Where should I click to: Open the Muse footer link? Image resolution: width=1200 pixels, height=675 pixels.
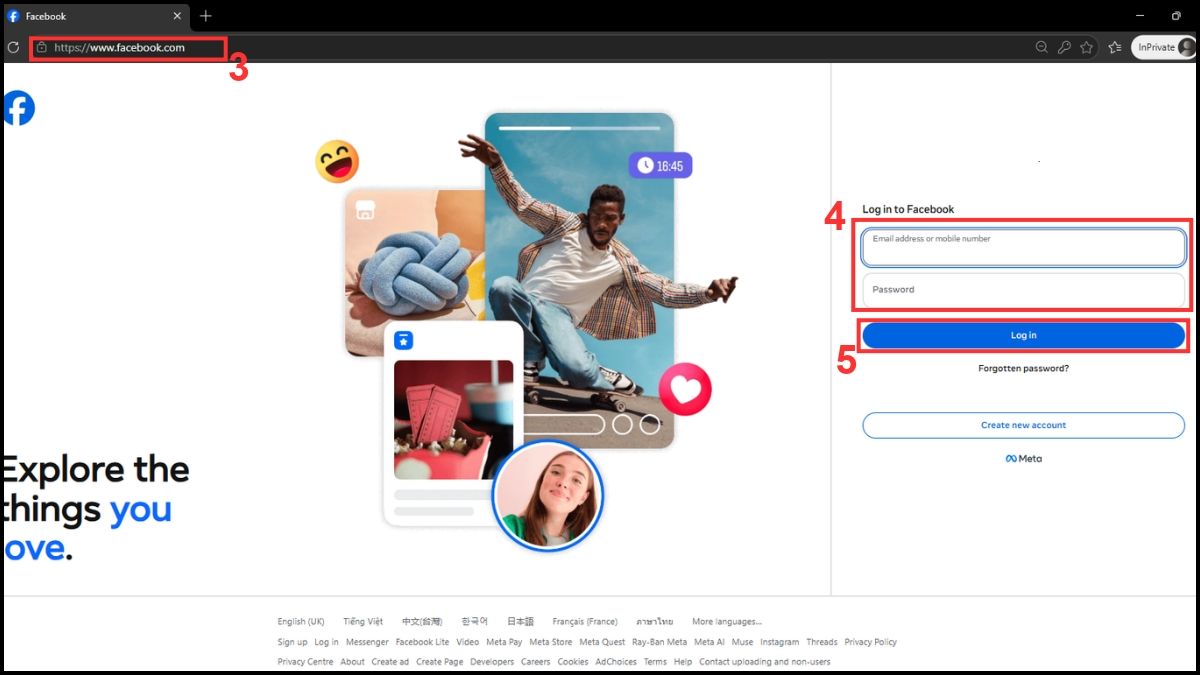(x=743, y=642)
